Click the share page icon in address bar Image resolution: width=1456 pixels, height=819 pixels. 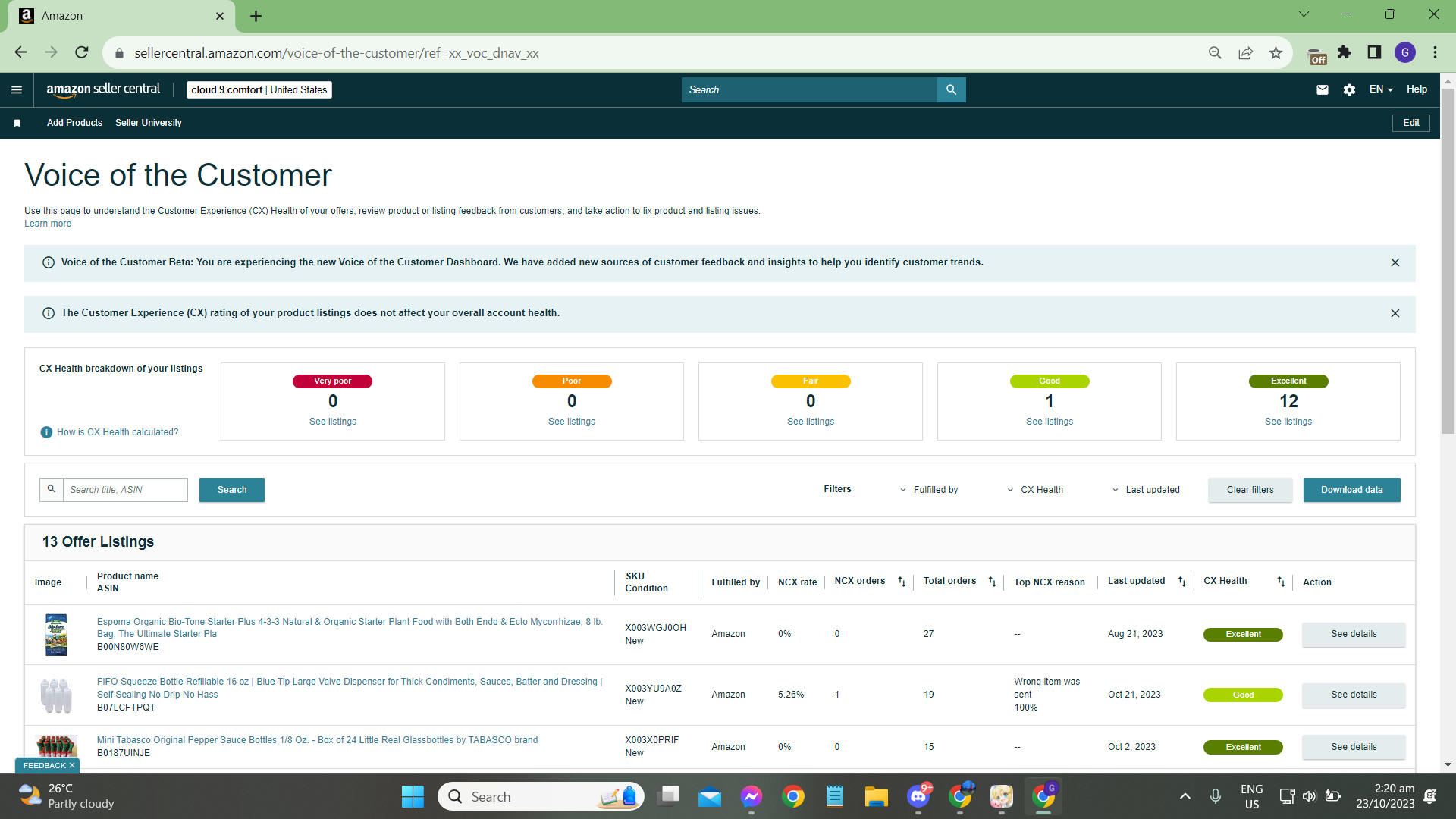coord(1245,52)
